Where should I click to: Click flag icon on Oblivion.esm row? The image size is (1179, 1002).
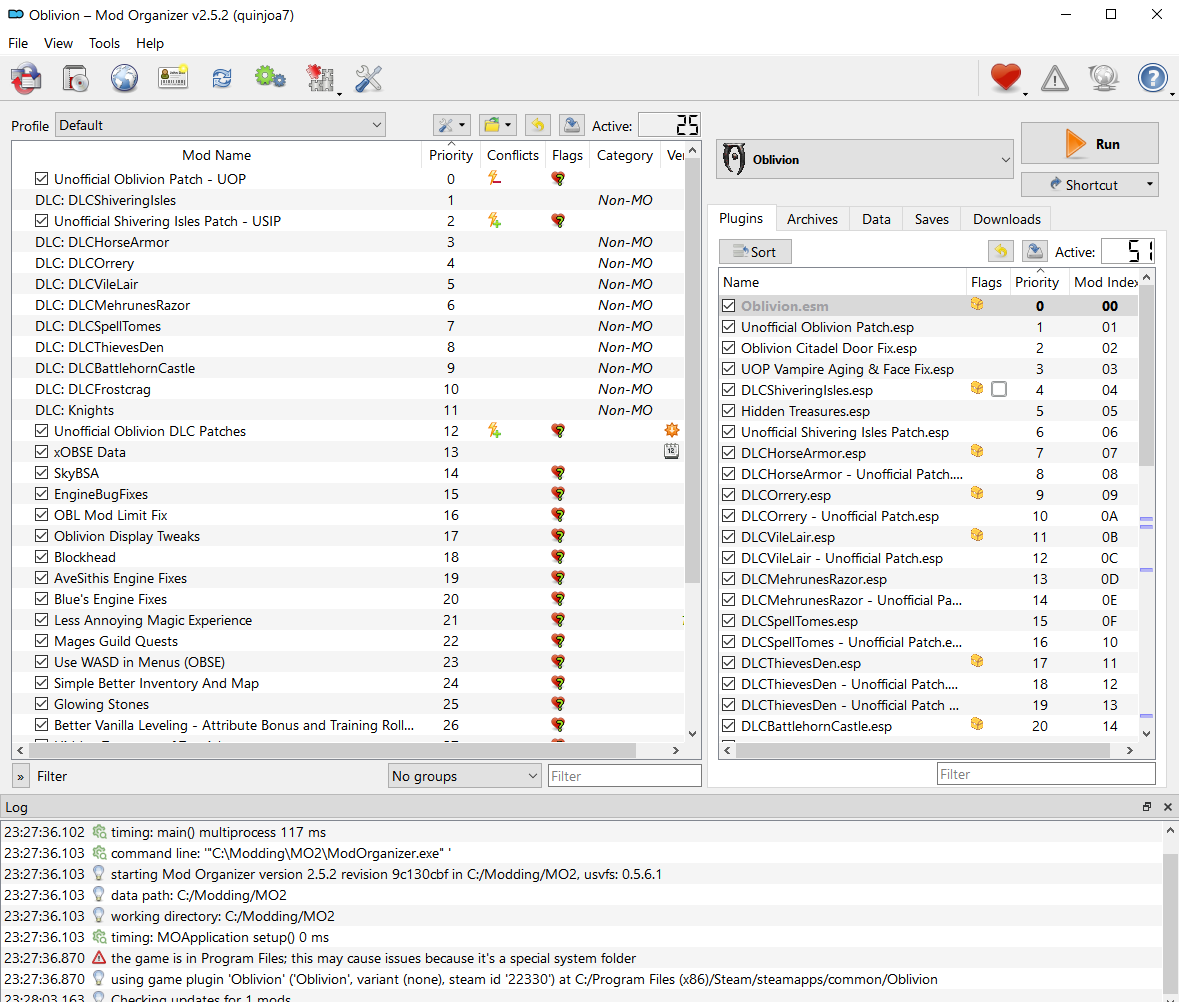[977, 304]
